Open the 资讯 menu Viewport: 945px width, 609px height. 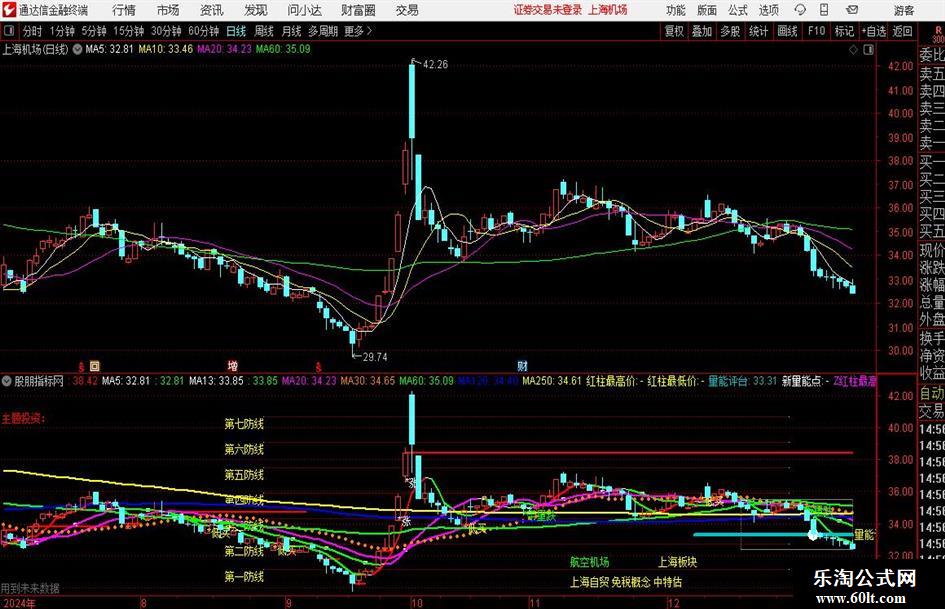tap(212, 10)
